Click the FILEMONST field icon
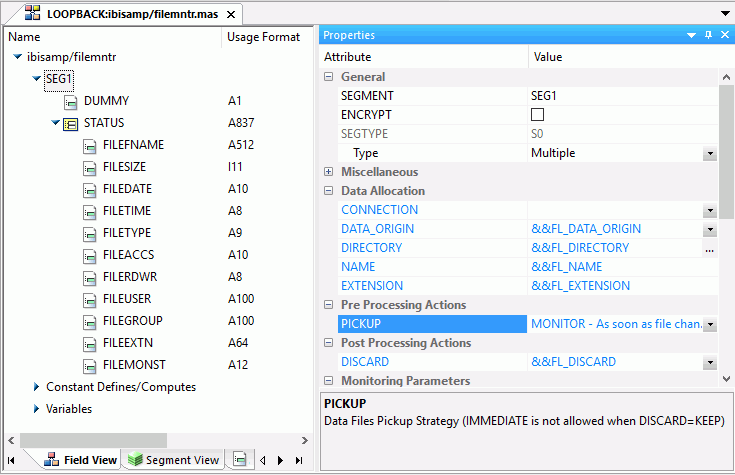The height and width of the screenshot is (475, 735). [x=90, y=366]
